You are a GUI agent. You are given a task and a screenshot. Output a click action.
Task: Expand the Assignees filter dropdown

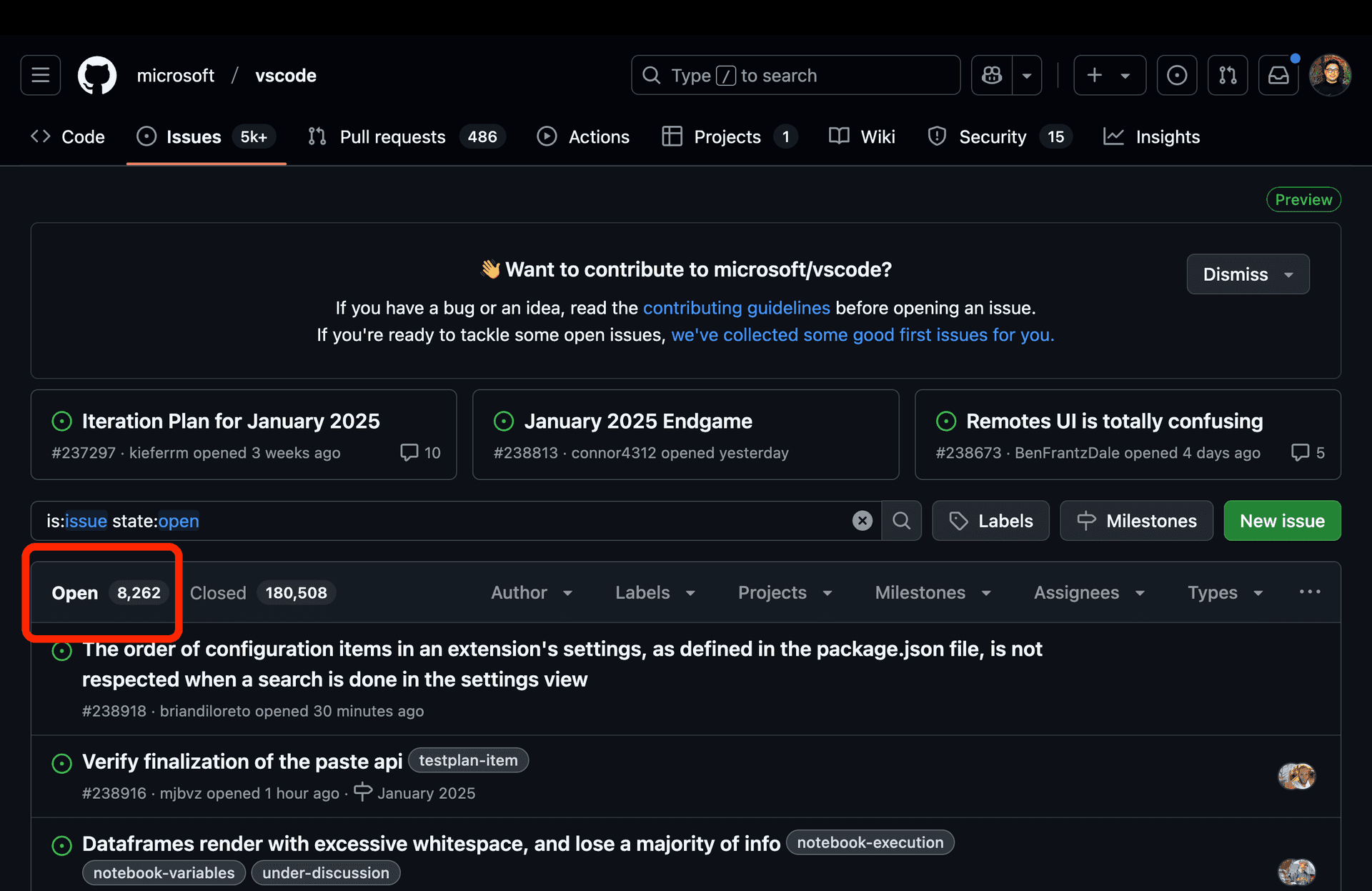pyautogui.click(x=1089, y=593)
